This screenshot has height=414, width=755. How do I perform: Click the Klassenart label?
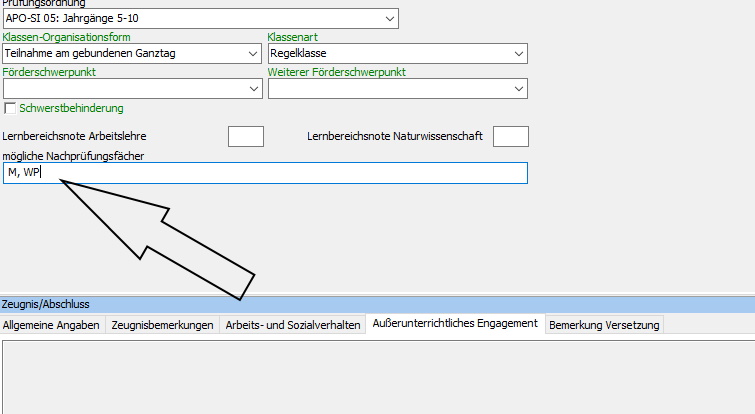pos(293,37)
